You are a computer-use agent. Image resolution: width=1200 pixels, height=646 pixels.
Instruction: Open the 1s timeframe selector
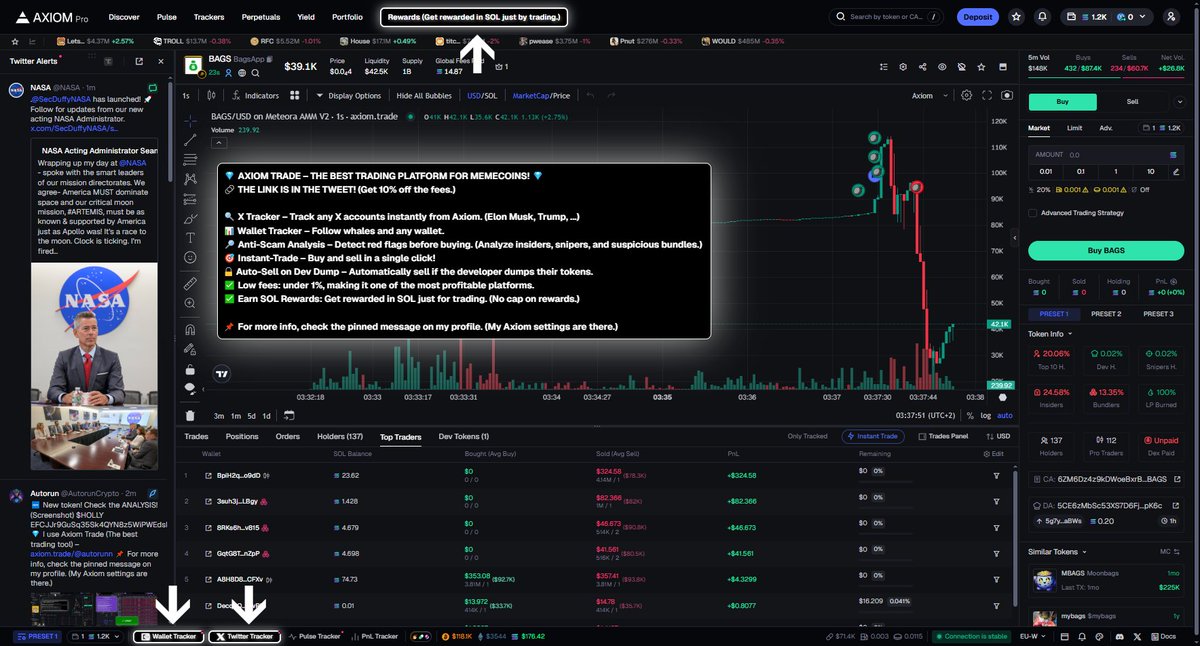click(186, 96)
